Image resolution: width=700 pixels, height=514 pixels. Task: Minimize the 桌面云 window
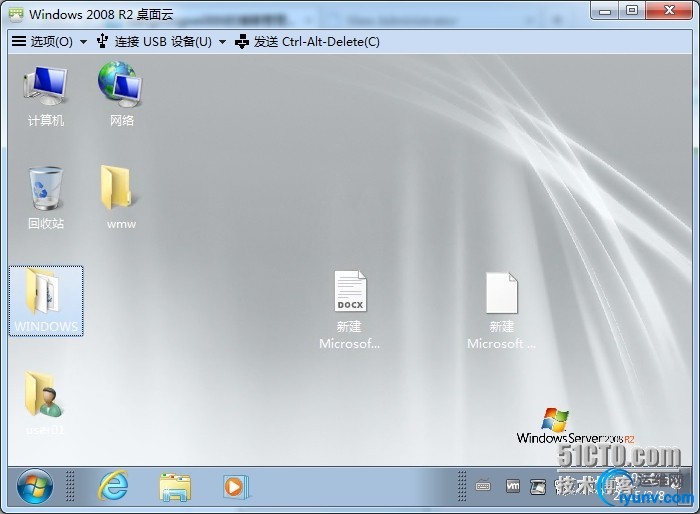tap(605, 11)
